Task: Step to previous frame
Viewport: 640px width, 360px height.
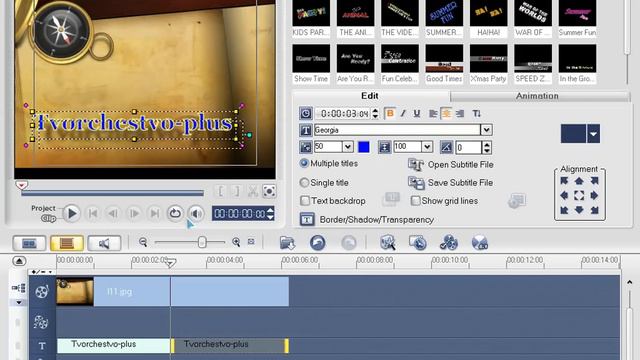Action: pyautogui.click(x=113, y=213)
